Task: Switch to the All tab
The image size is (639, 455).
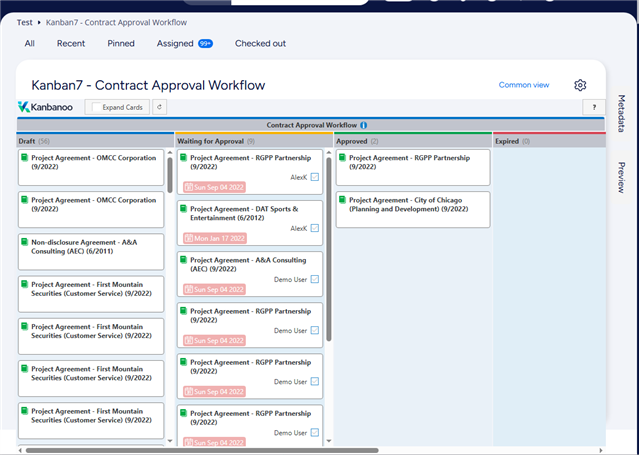Action: tap(29, 44)
